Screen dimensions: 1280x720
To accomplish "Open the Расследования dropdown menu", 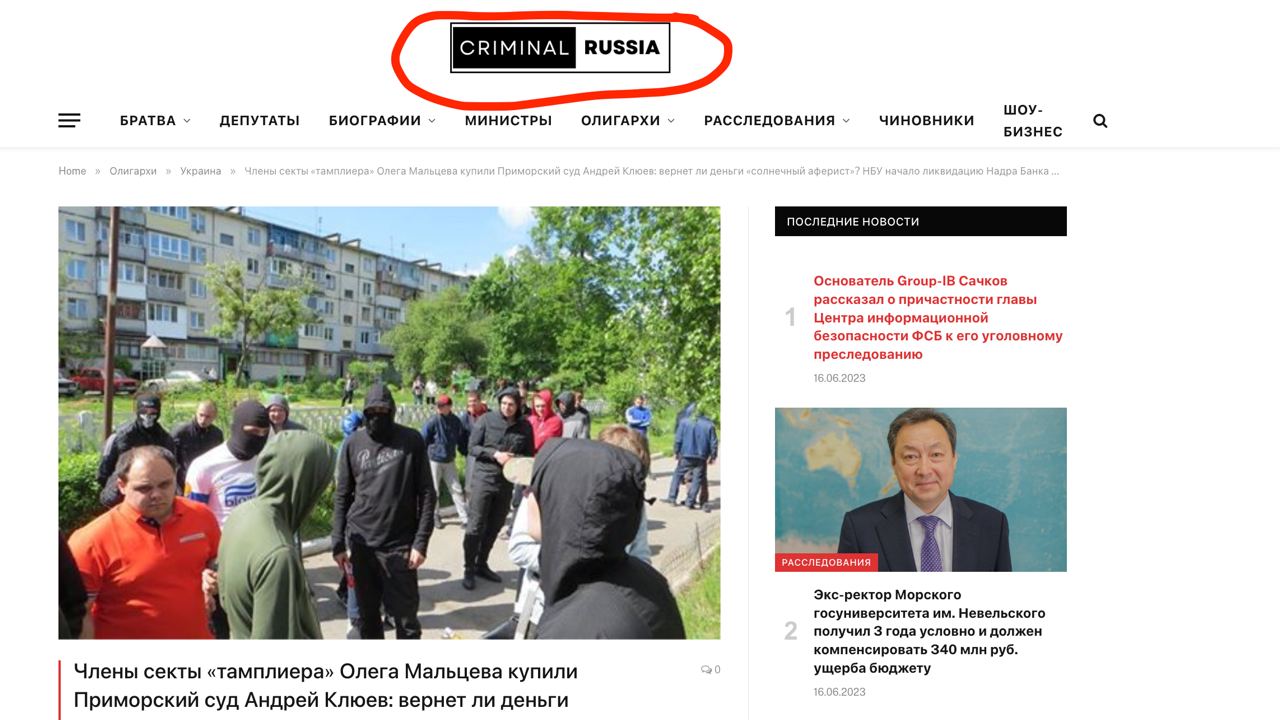I will 777,121.
